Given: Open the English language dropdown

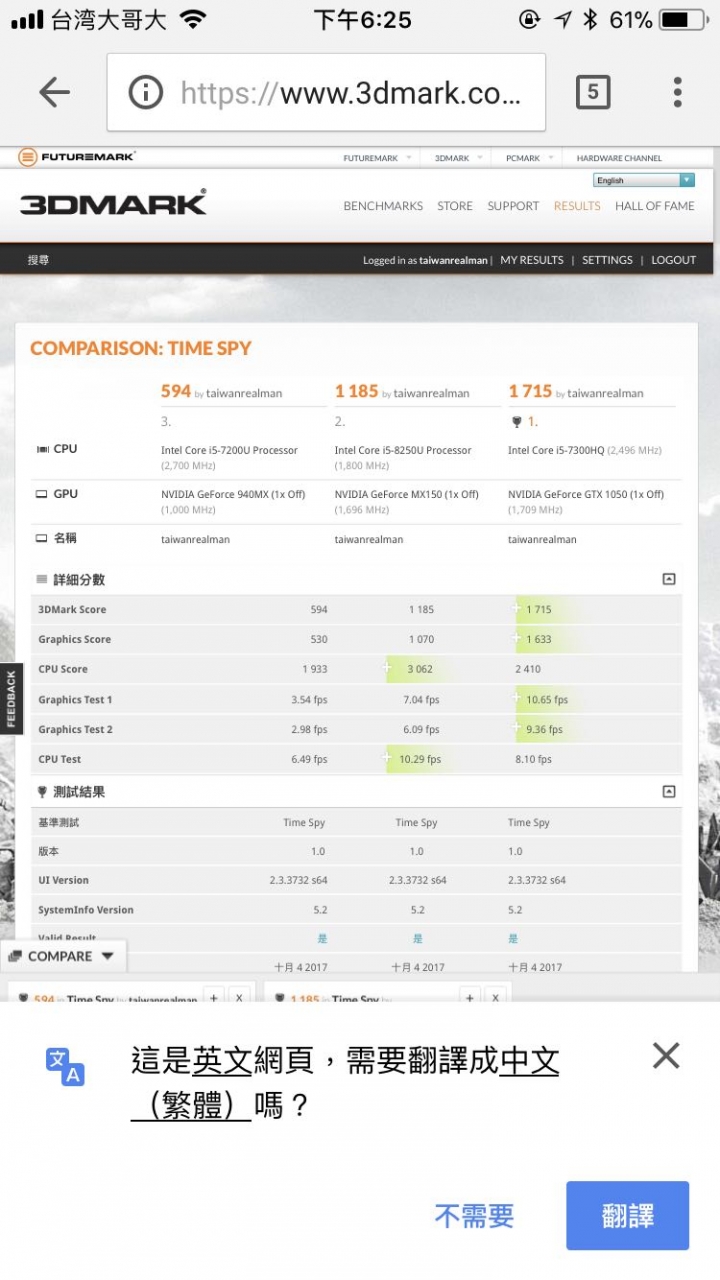Looking at the screenshot, I should [644, 180].
